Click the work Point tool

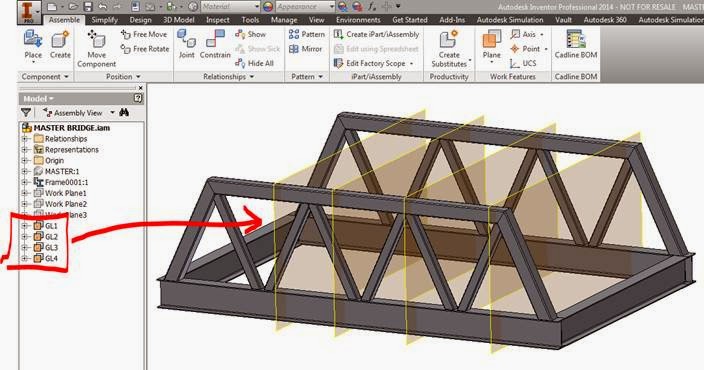point(525,48)
